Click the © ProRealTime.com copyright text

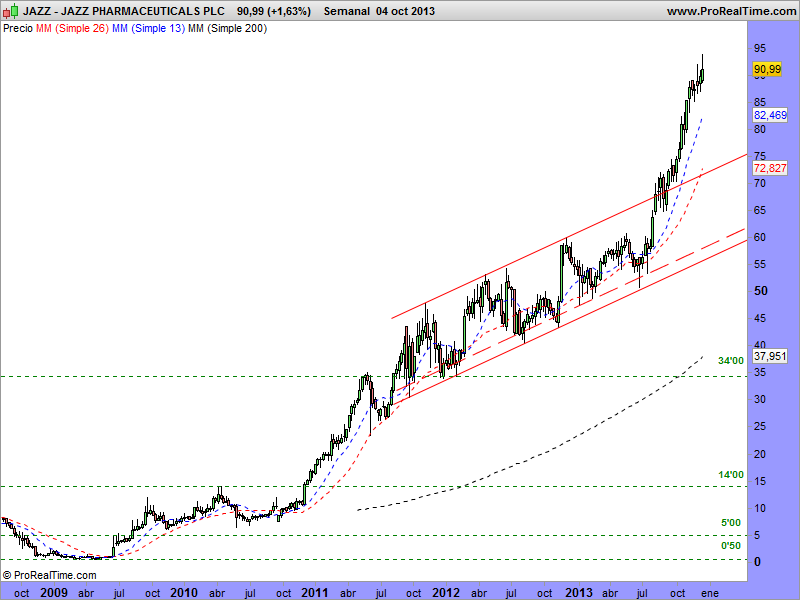point(49,576)
